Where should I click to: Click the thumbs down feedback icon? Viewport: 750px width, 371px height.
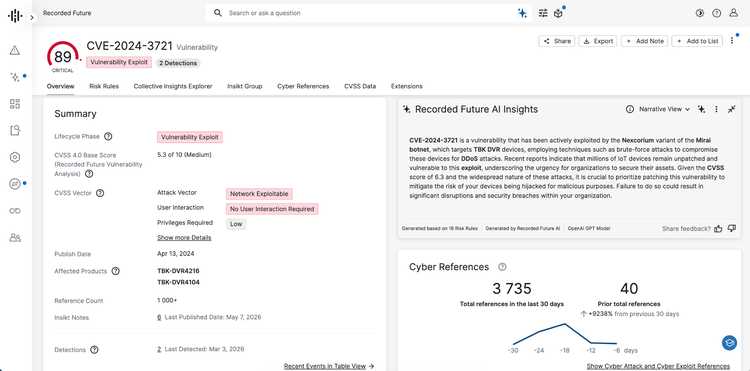click(731, 229)
